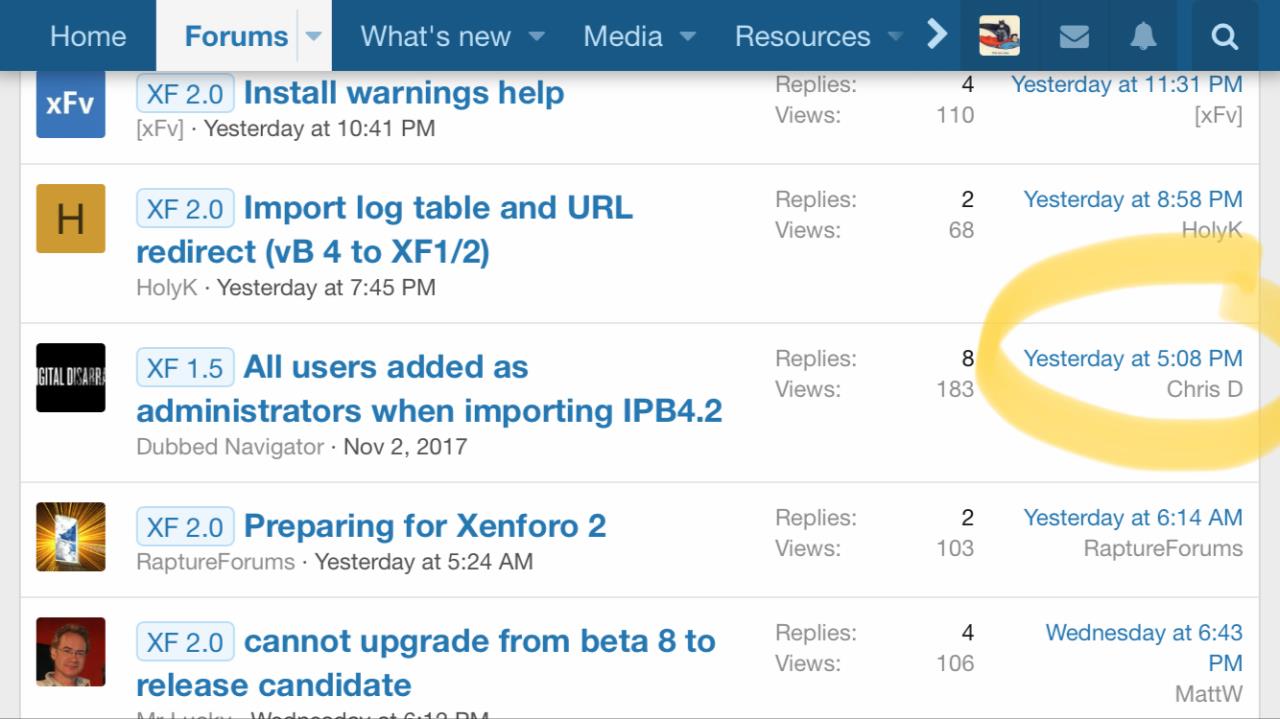Open the "Install warnings help" thread
This screenshot has height=719, width=1280.
pos(404,93)
